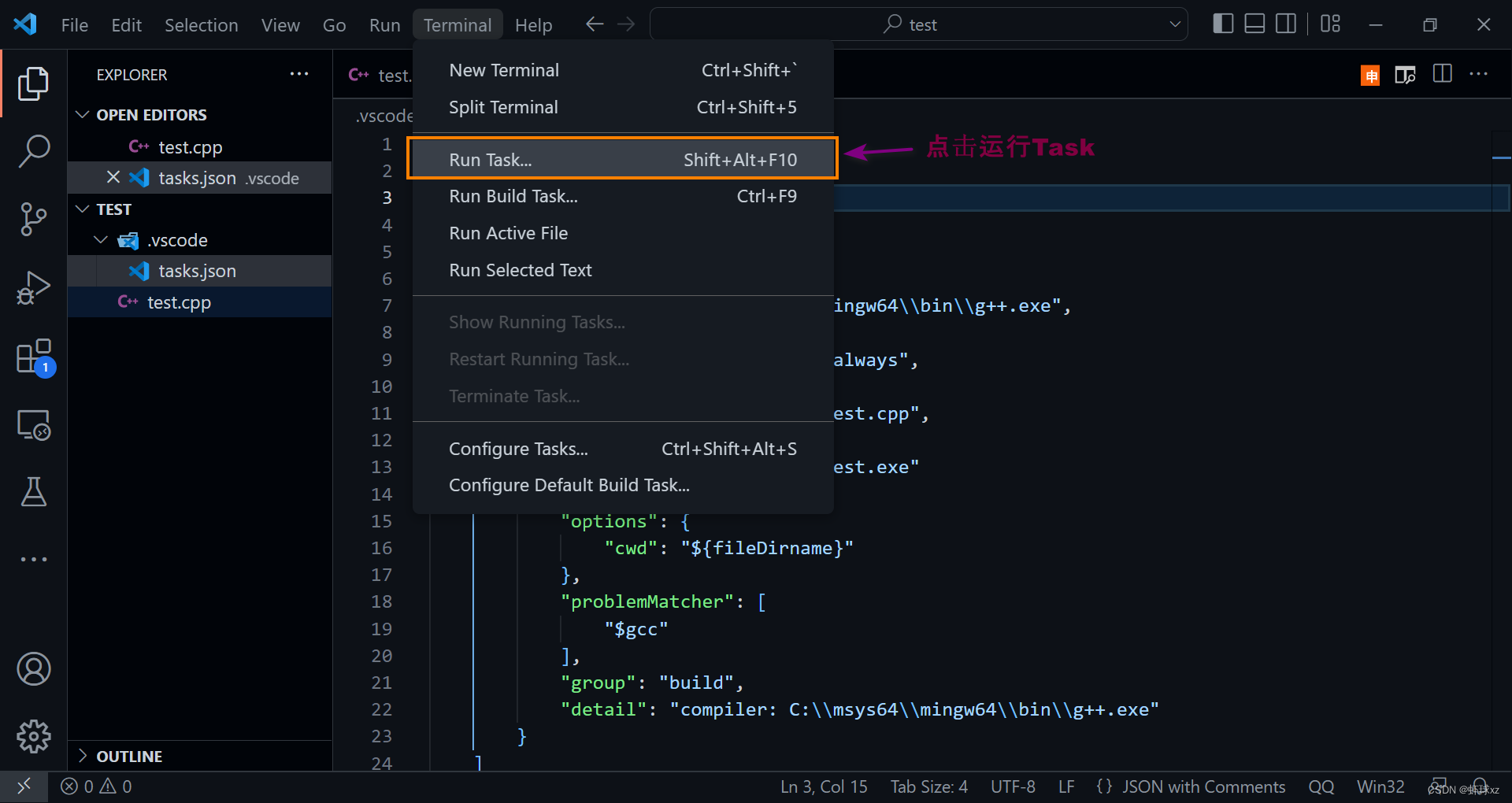The image size is (1512, 803).
Task: Select Run Task... menu entry
Action: point(623,160)
